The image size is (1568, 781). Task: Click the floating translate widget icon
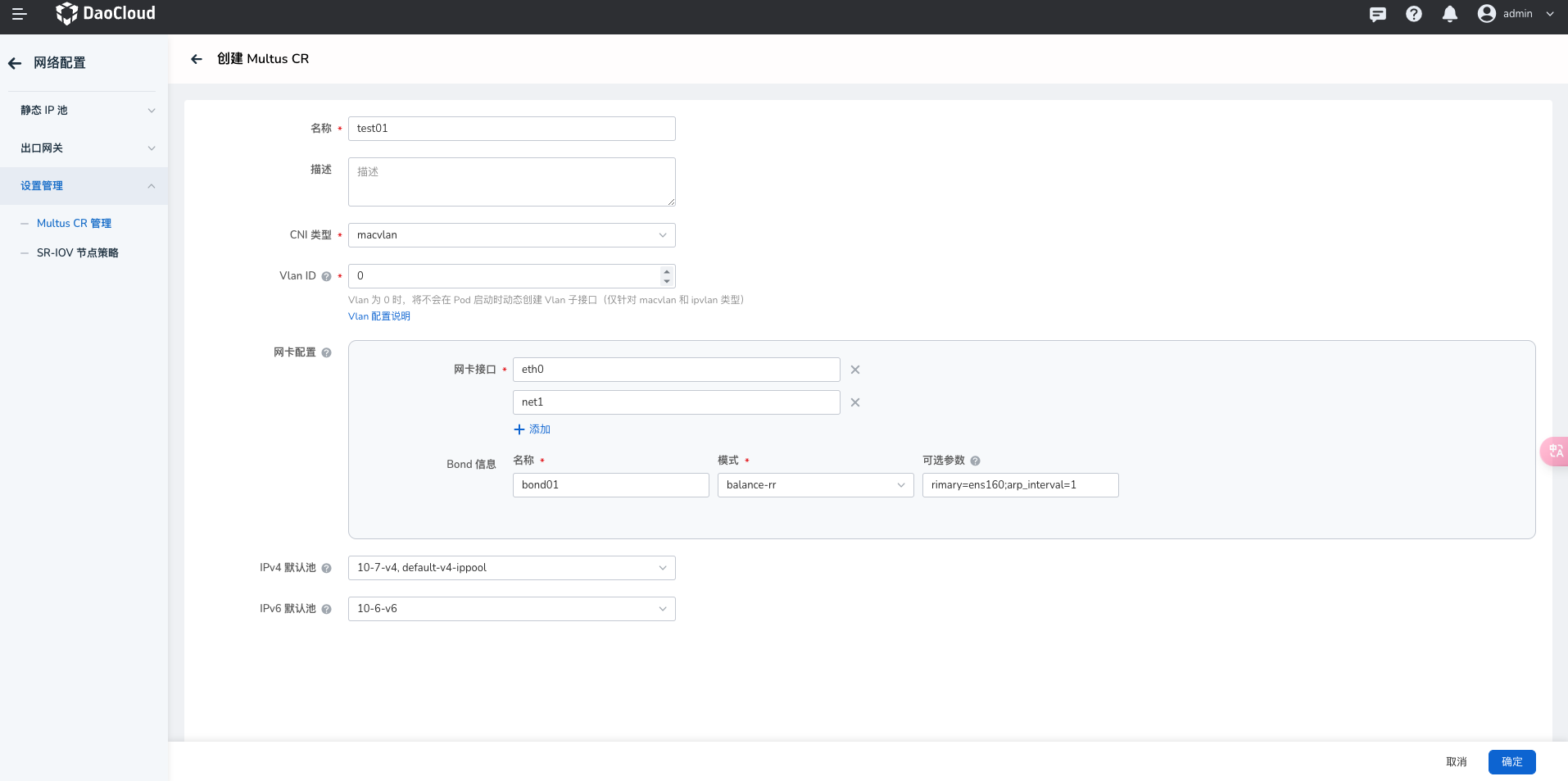pyautogui.click(x=1555, y=451)
